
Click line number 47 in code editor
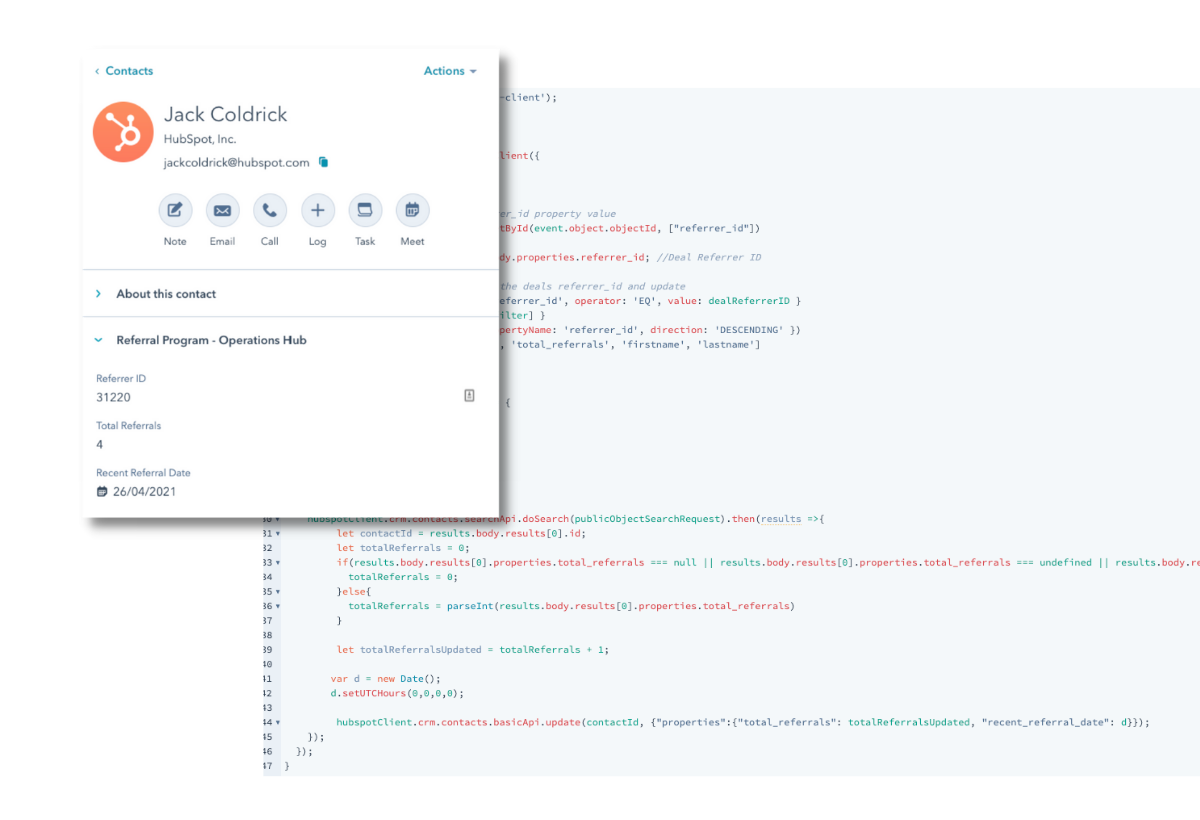pos(268,765)
